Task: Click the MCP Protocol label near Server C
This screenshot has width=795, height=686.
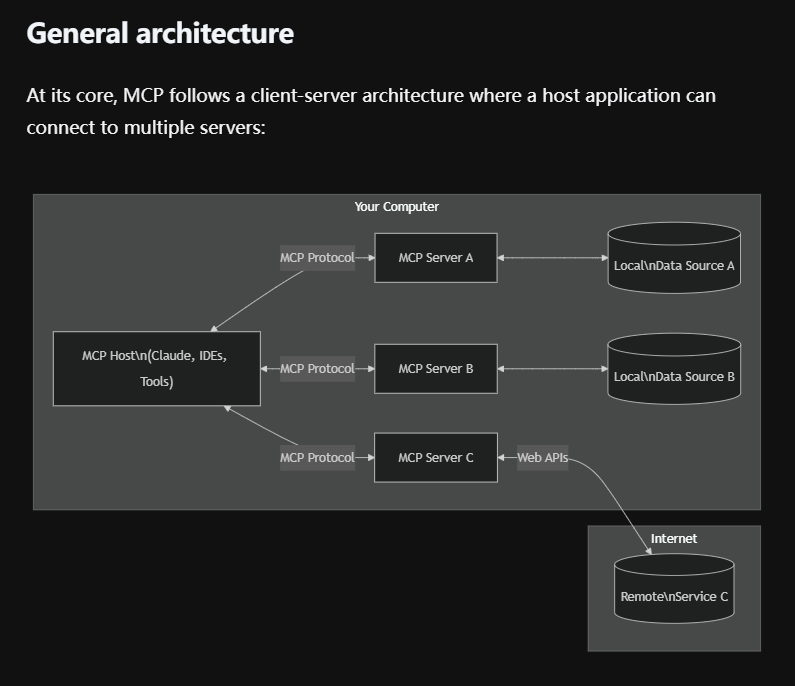Action: point(317,457)
